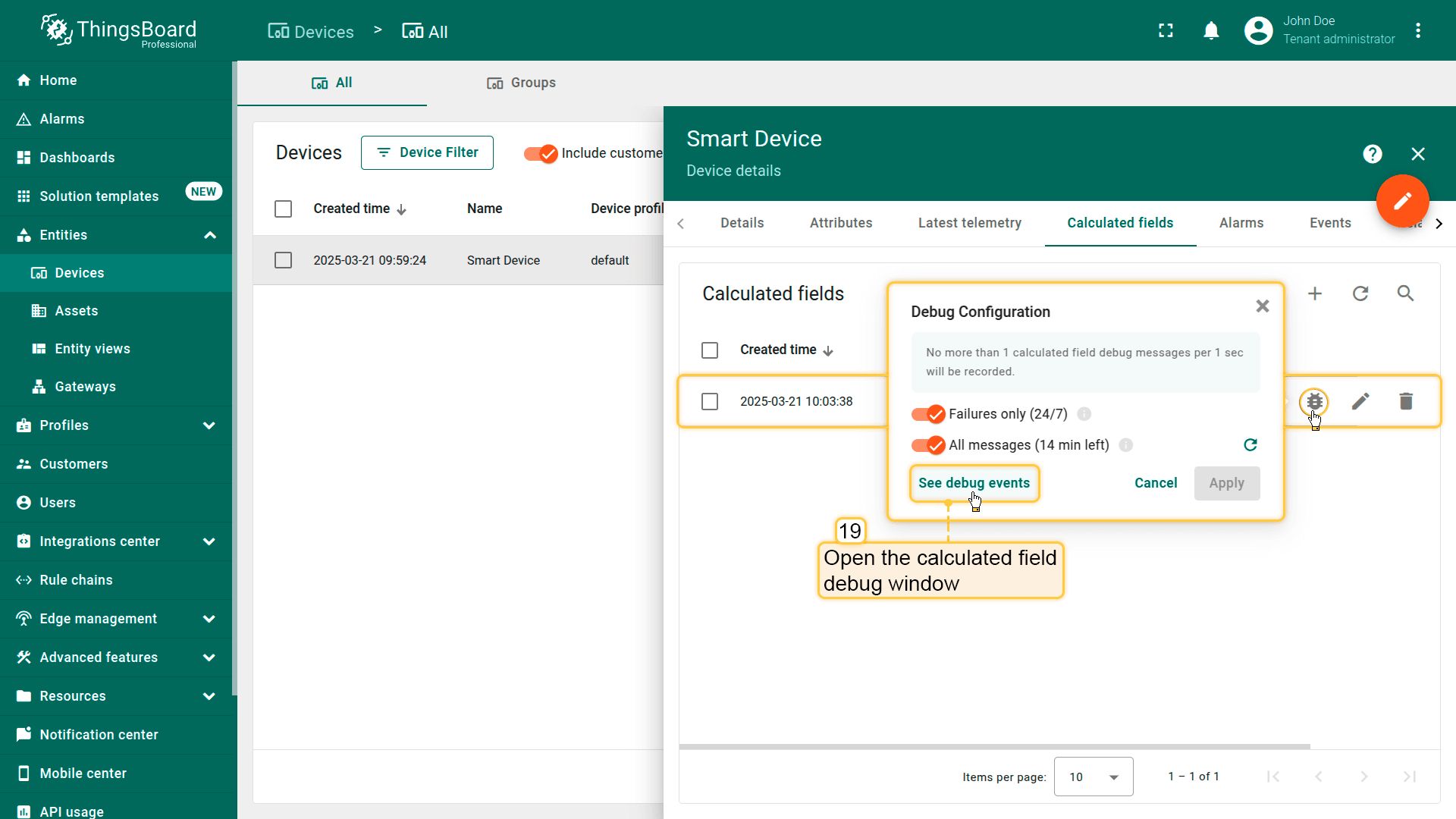The height and width of the screenshot is (819, 1456).
Task: Reset All messages debug timer
Action: click(x=1250, y=445)
